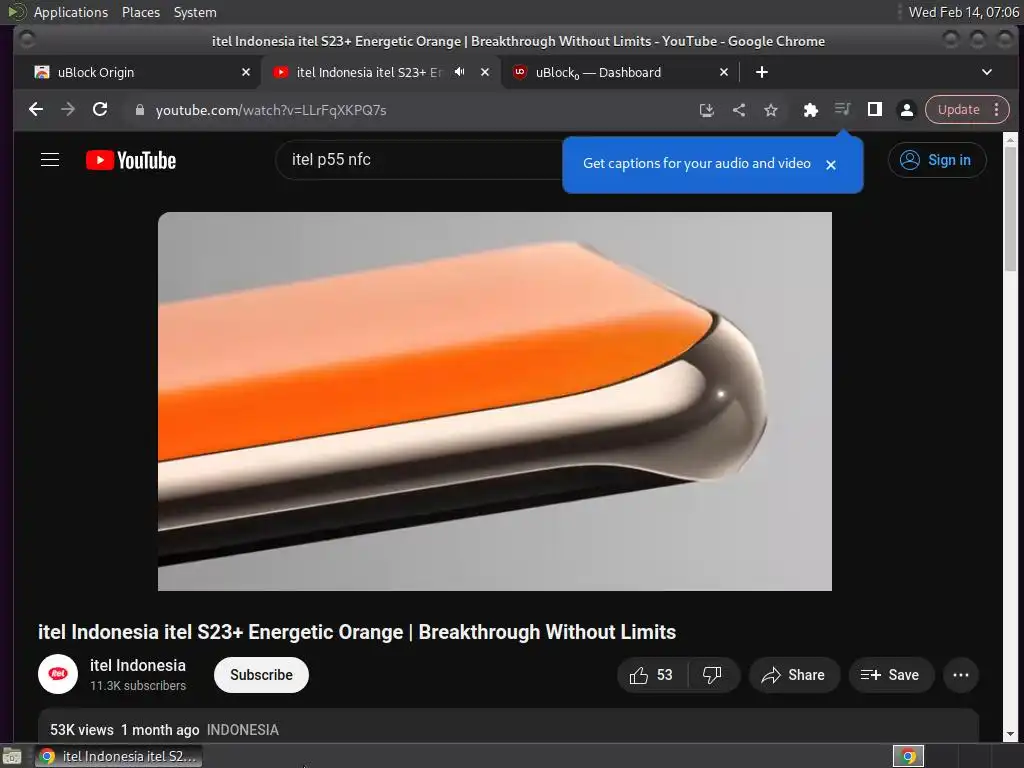Click Sign in on YouTube
This screenshot has width=1024, height=768.
936,160
